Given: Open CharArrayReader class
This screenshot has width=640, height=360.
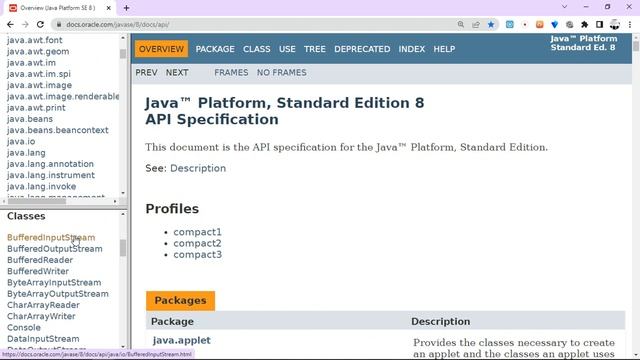Looking at the screenshot, I should click(x=43, y=305).
